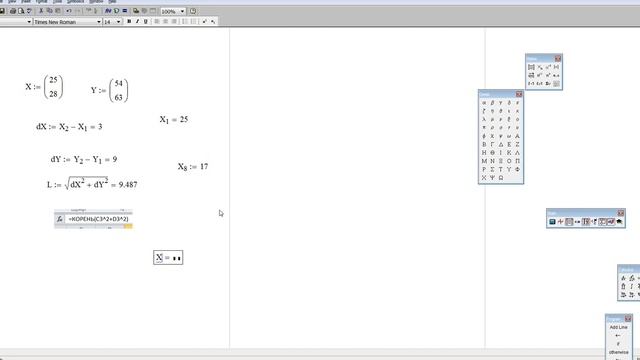Open the Calculus palette from Math toolbar

click(x=585, y=222)
